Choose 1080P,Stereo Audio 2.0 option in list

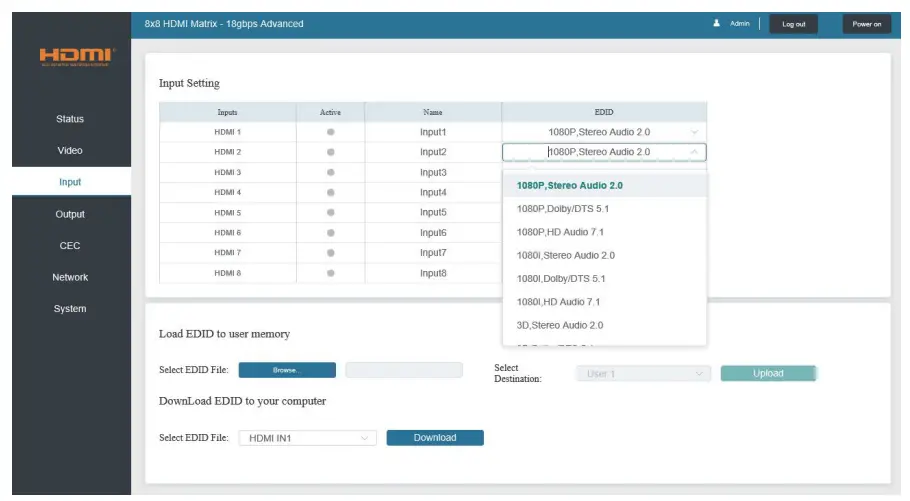[x=604, y=186]
